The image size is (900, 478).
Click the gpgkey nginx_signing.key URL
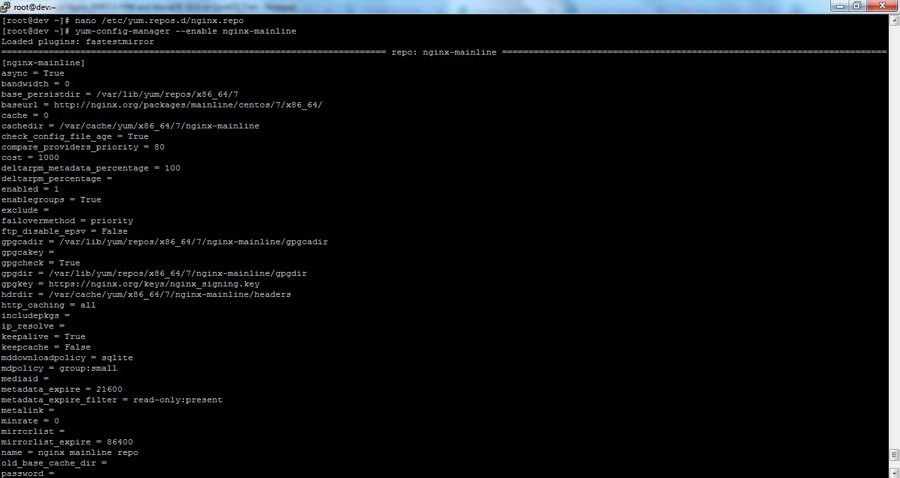click(154, 284)
